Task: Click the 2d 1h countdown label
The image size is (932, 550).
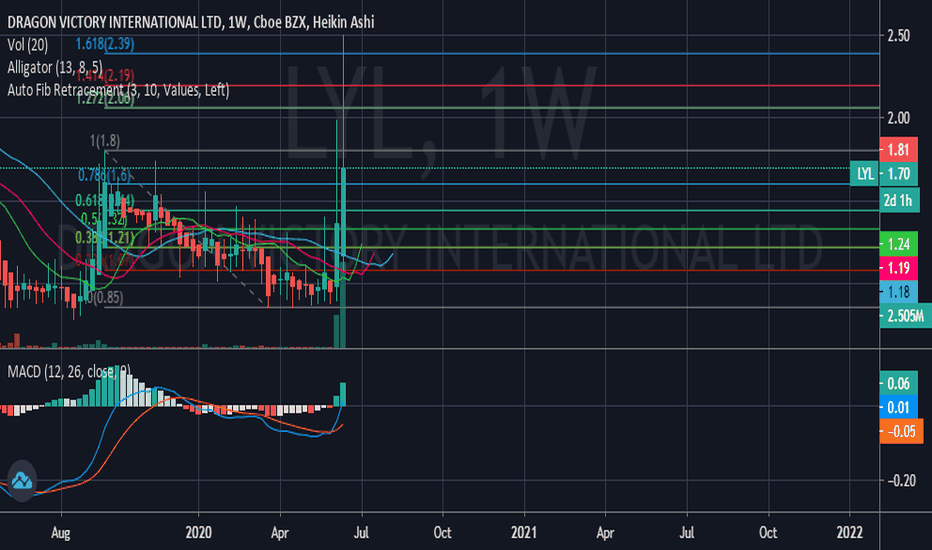Action: pyautogui.click(x=898, y=200)
